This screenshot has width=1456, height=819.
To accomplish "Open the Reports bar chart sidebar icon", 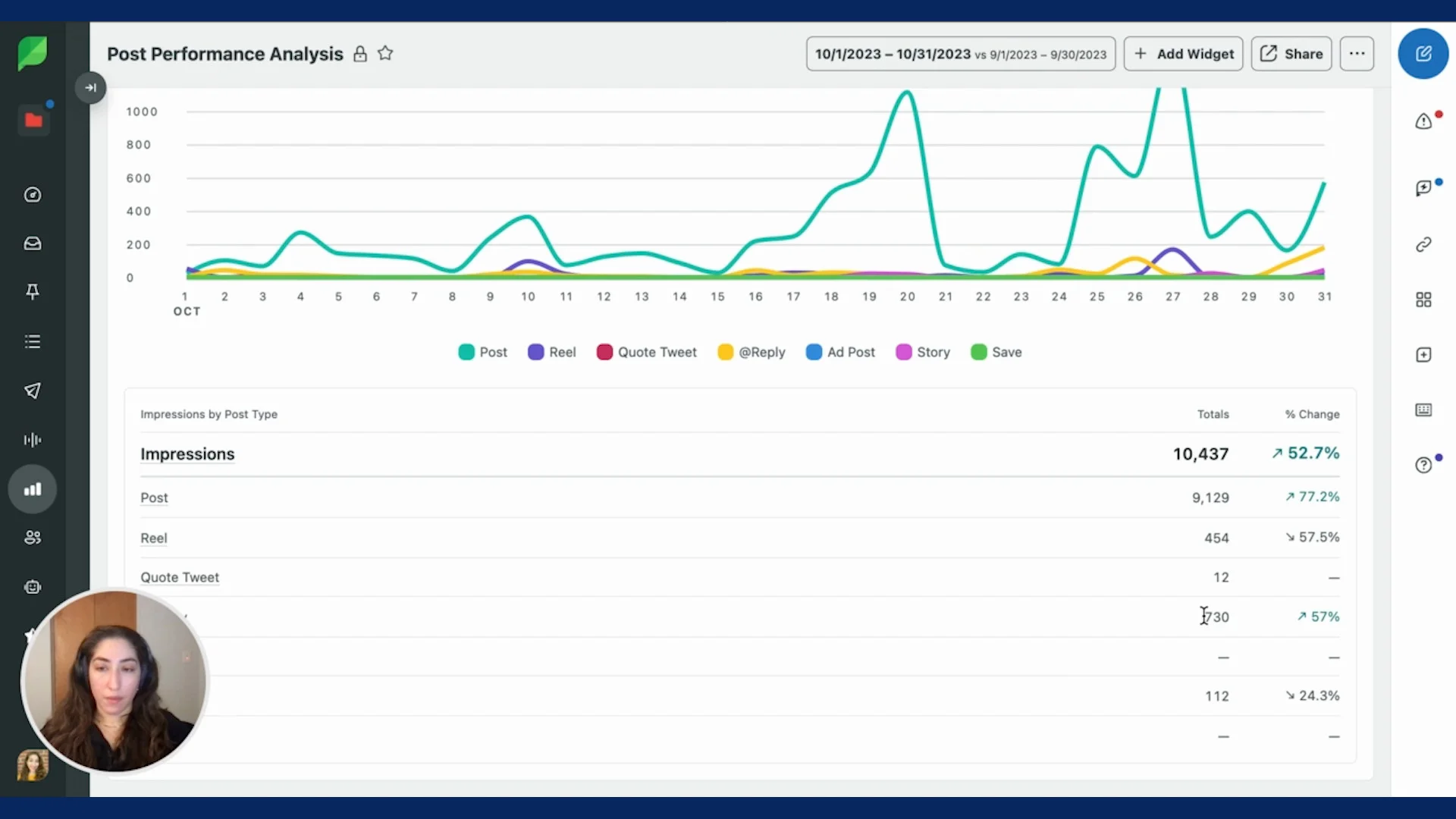I will click(33, 489).
